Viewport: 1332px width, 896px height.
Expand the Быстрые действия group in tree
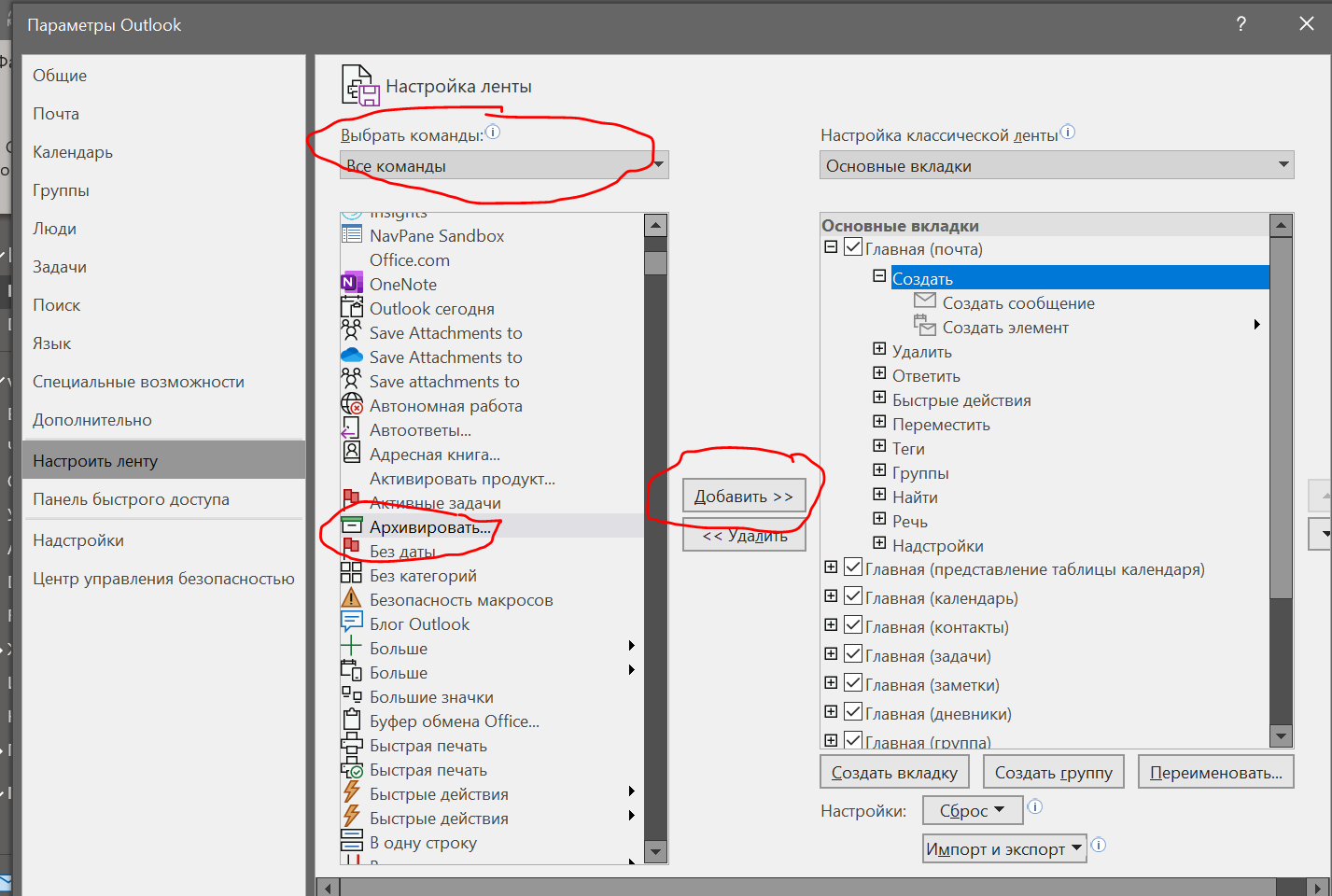pyautogui.click(x=879, y=398)
